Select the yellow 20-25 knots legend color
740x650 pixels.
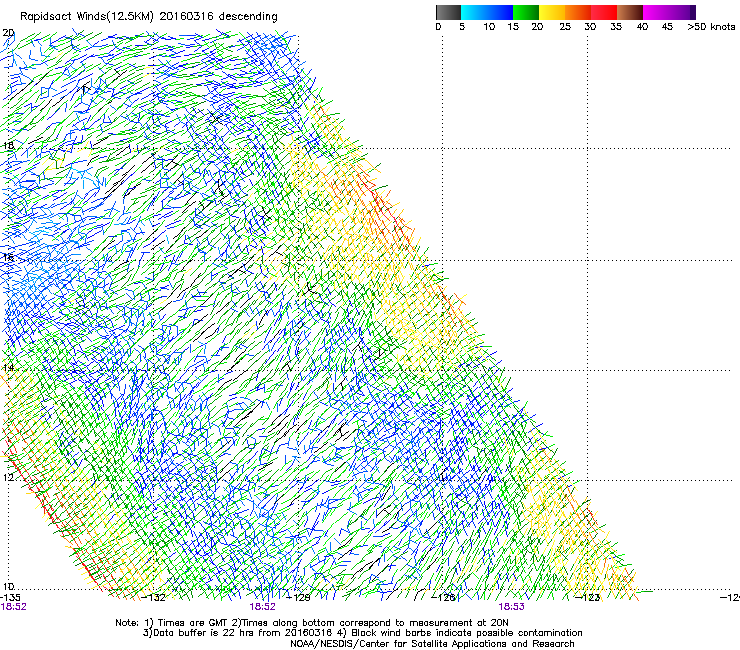coord(552,12)
